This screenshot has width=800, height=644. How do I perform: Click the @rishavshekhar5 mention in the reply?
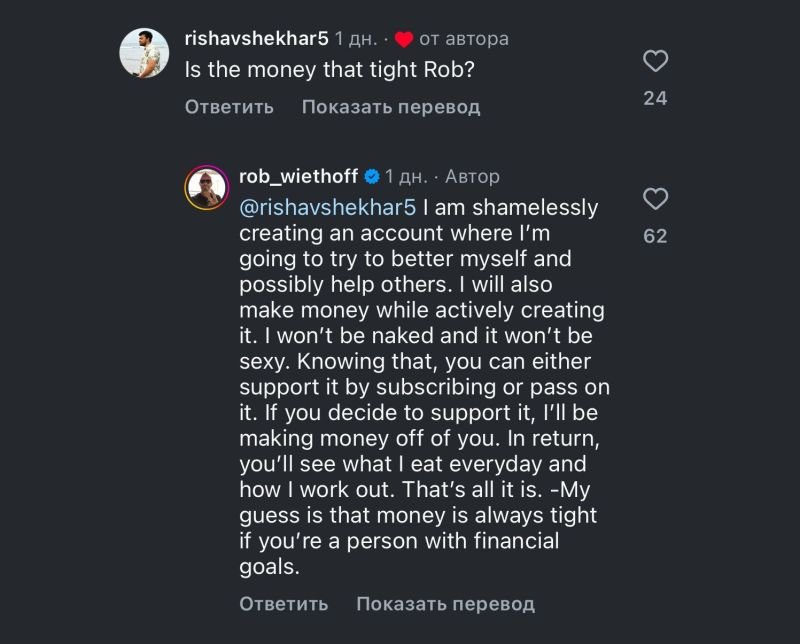328,208
